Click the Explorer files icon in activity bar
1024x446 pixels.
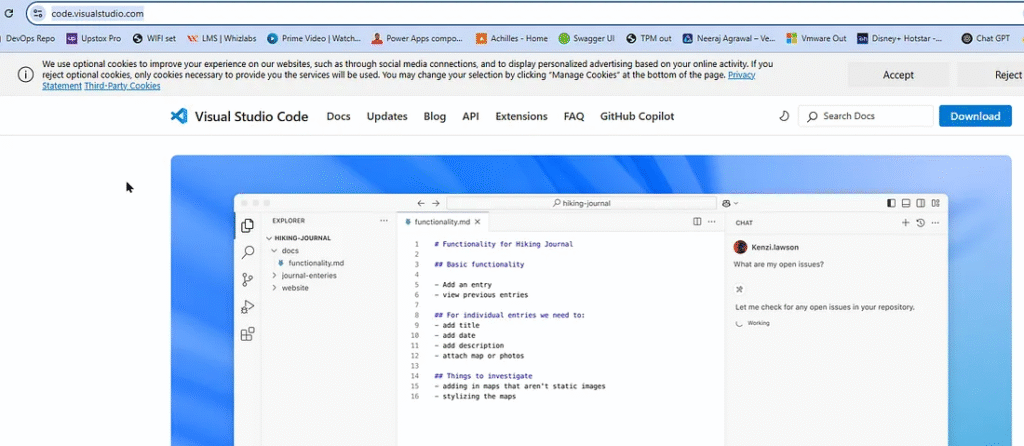coord(248,225)
